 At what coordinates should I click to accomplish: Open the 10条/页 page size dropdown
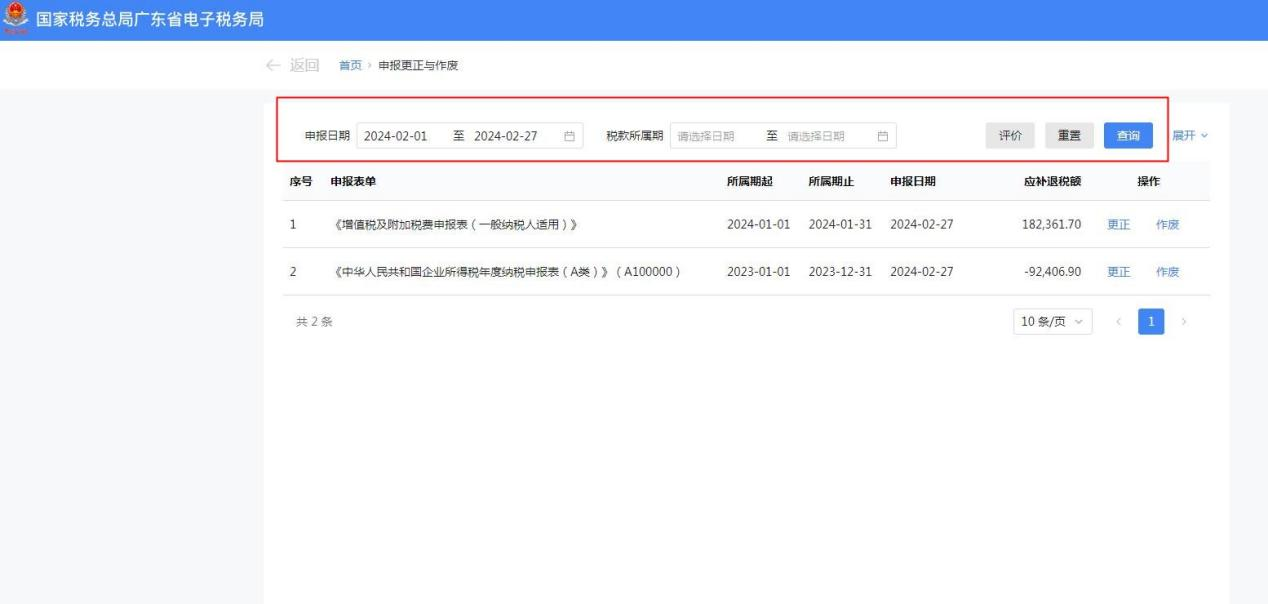click(x=1052, y=321)
